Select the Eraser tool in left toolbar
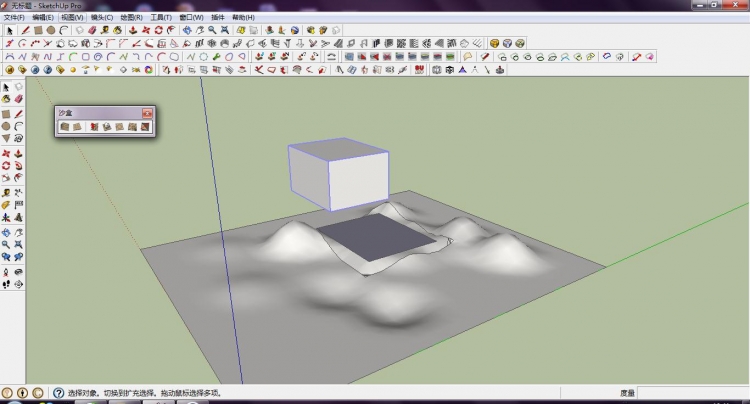The image size is (750, 404). click(18, 99)
